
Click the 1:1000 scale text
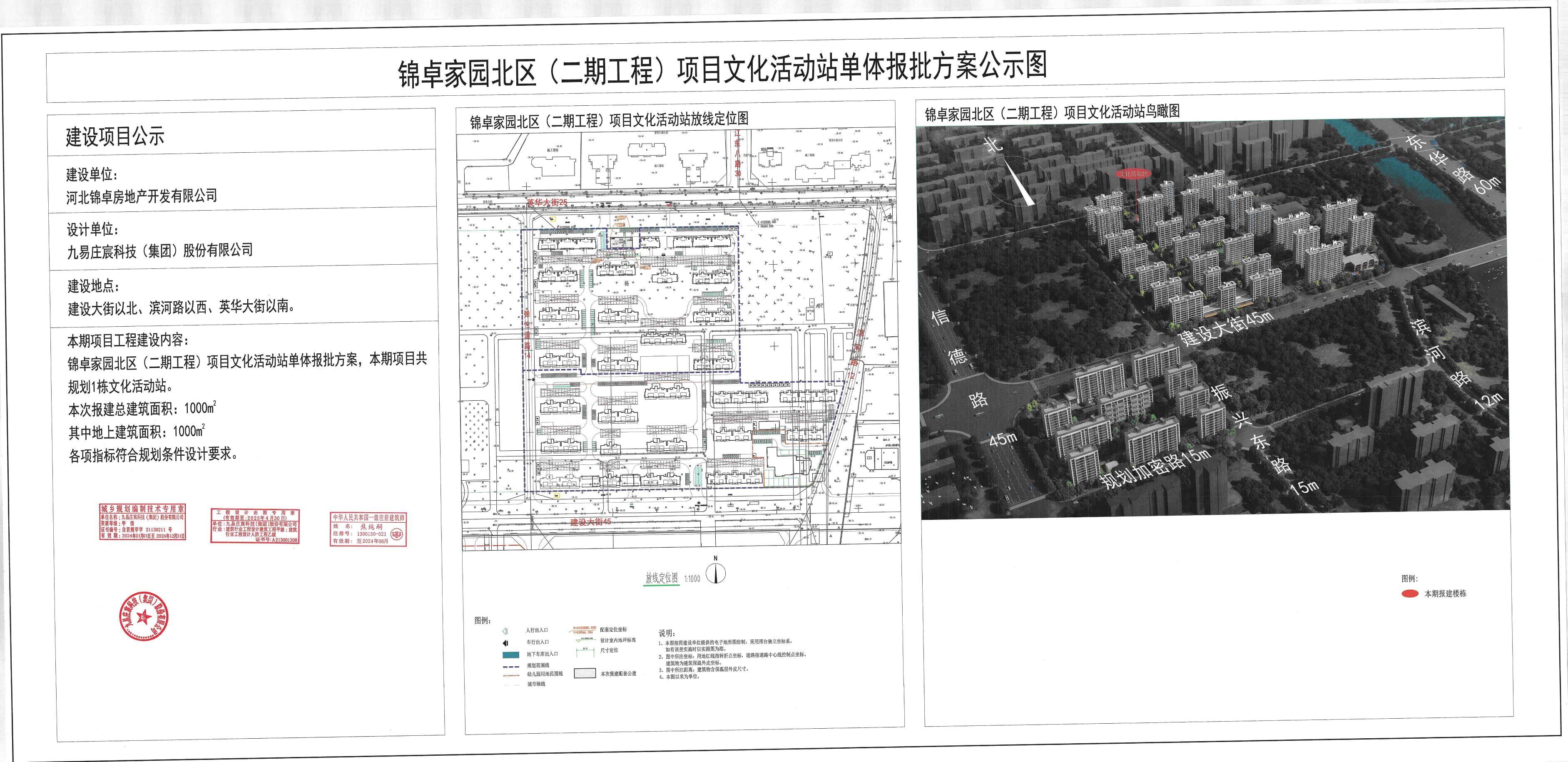tap(692, 579)
